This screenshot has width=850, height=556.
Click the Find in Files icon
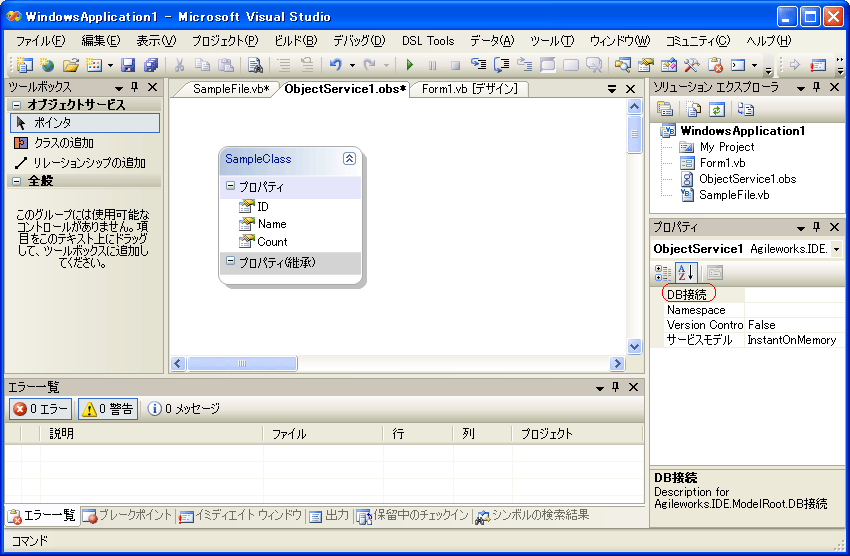[x=255, y=65]
